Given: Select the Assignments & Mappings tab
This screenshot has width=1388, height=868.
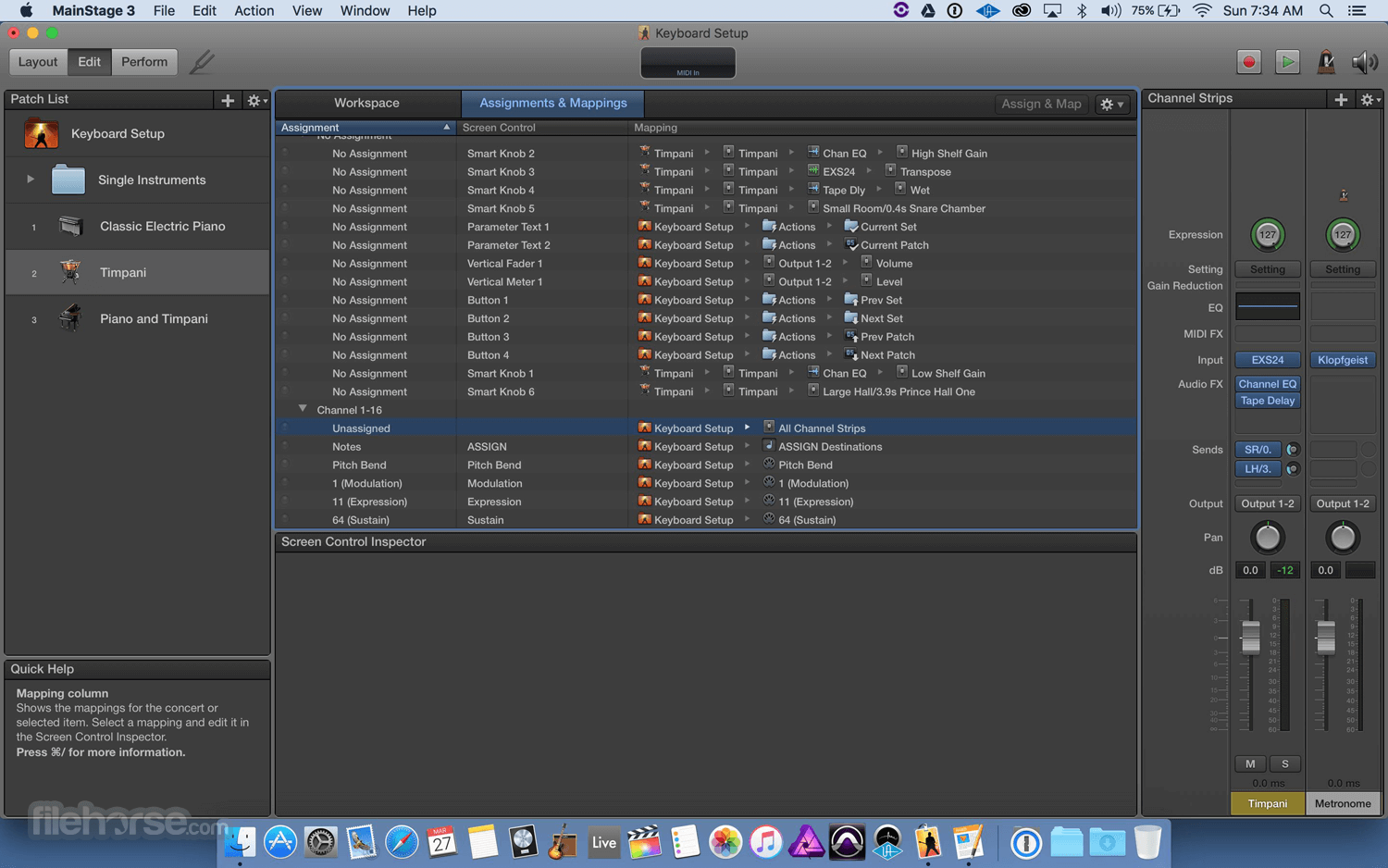Looking at the screenshot, I should [x=553, y=104].
